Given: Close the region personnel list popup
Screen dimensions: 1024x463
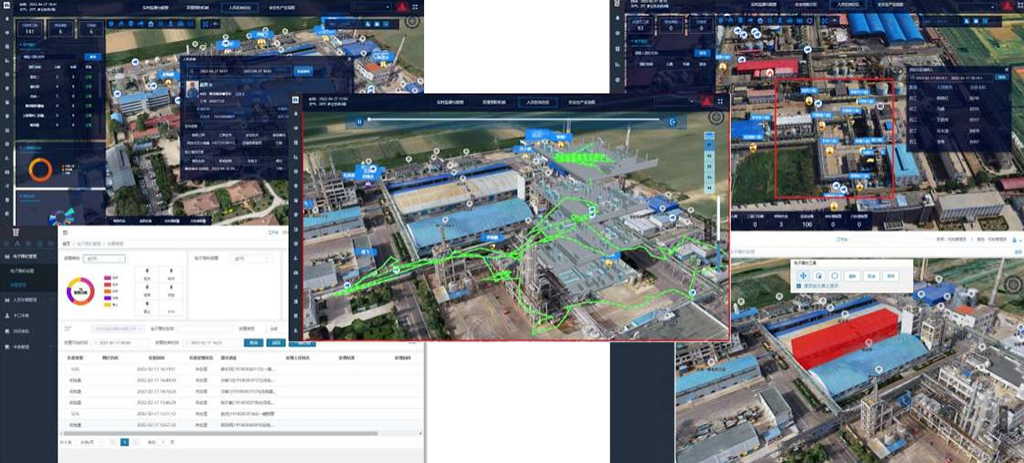Looking at the screenshot, I should pos(1006,69).
